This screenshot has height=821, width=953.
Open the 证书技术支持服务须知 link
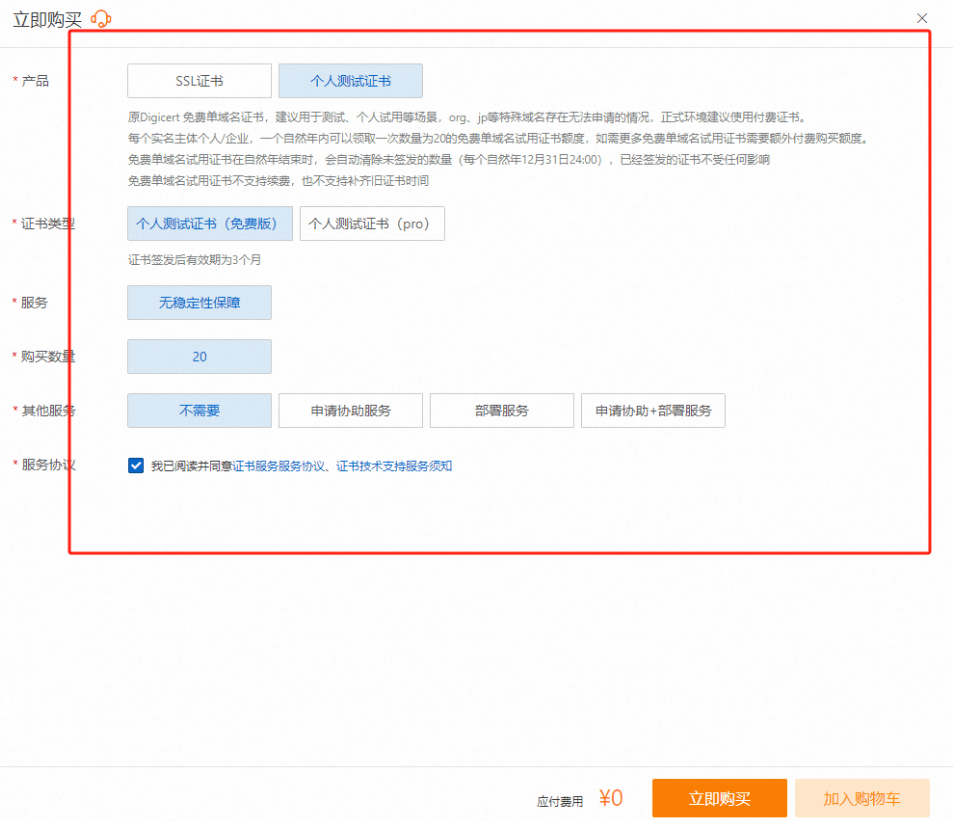click(x=394, y=466)
